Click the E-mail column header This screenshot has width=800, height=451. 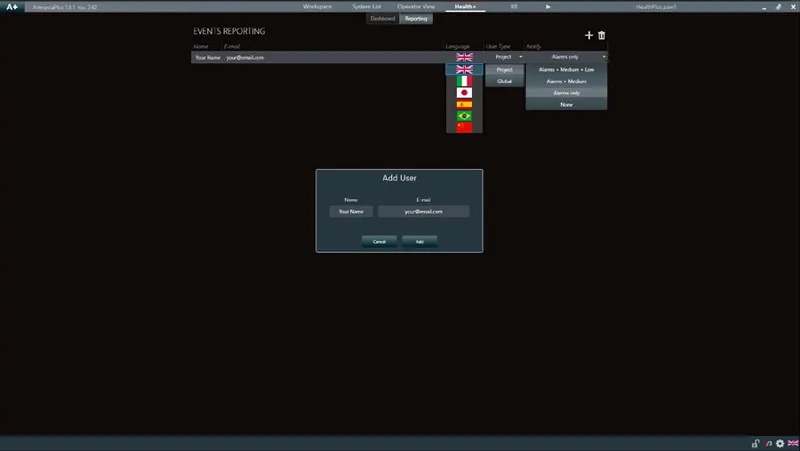232,46
